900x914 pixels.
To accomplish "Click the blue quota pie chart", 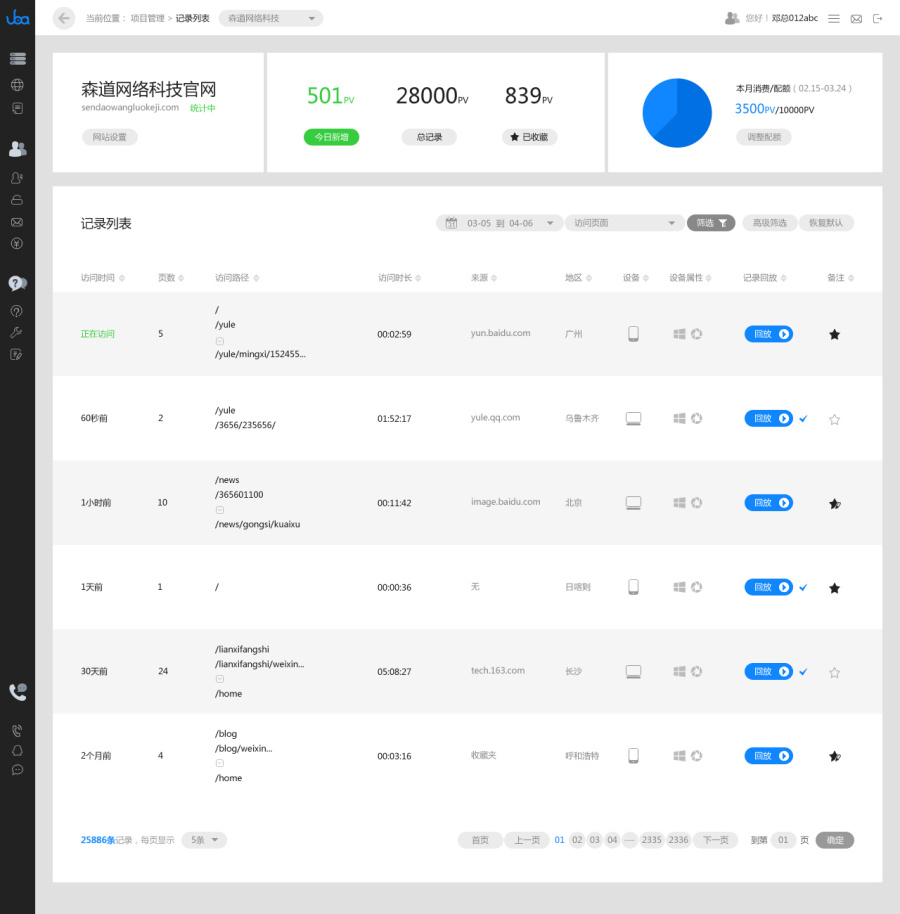I will point(677,113).
